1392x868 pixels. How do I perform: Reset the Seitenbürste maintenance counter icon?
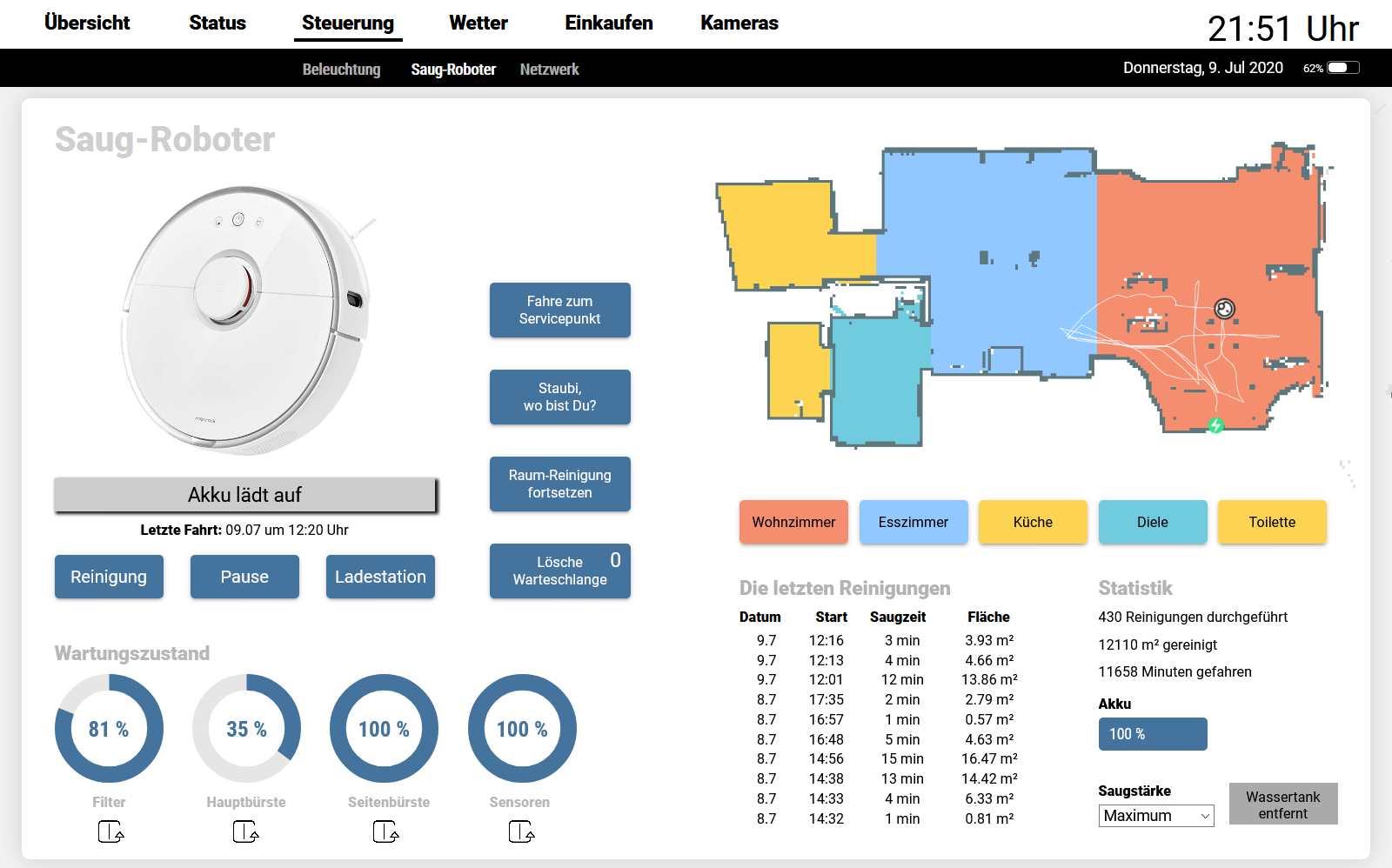[x=385, y=832]
